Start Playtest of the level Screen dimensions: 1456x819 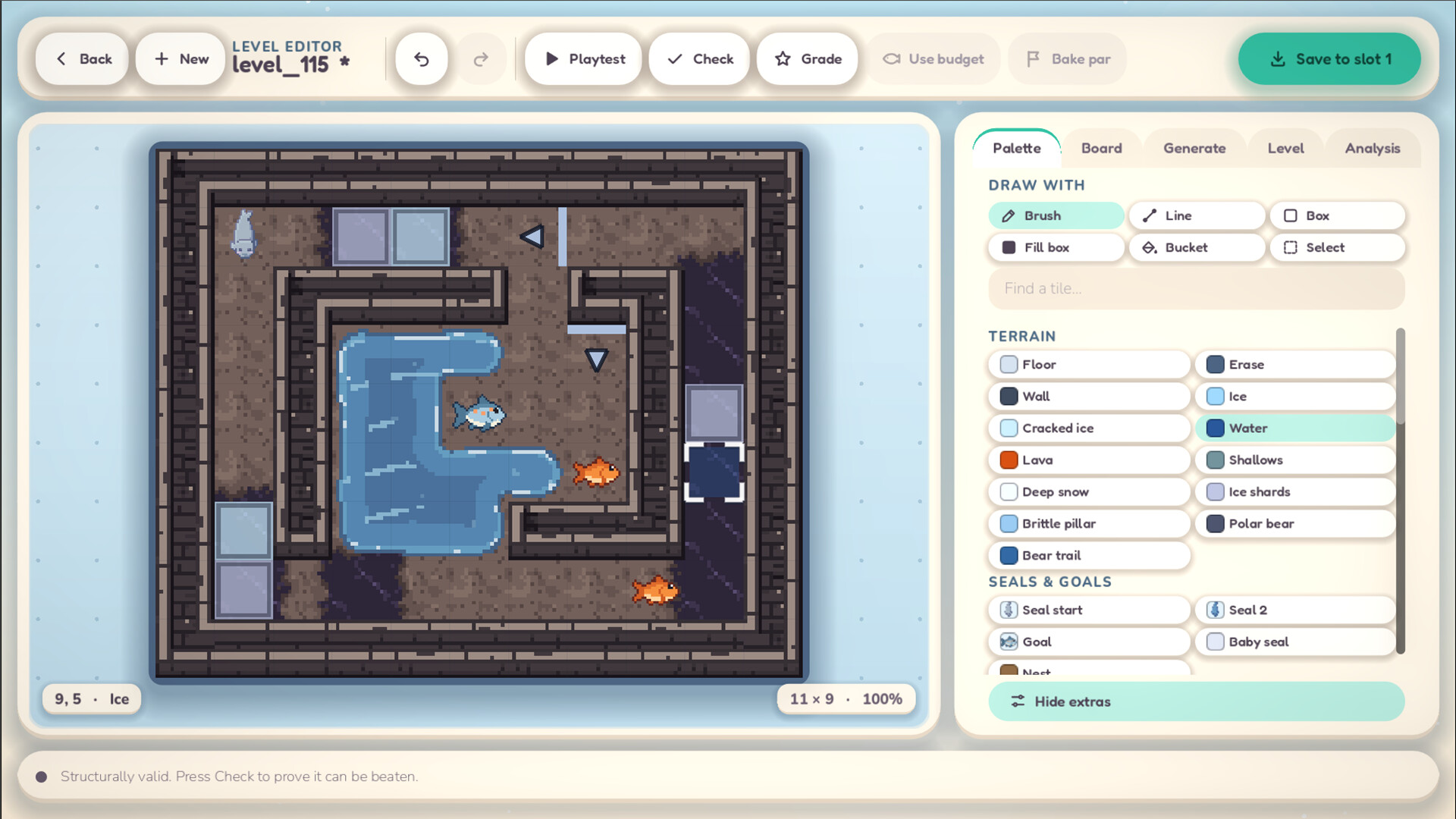[583, 59]
